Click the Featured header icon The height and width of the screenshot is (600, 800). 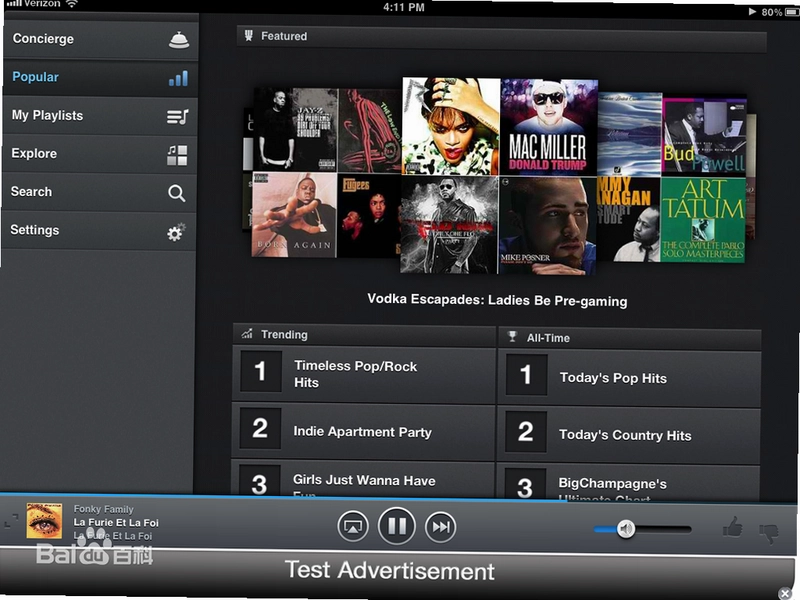[x=248, y=35]
